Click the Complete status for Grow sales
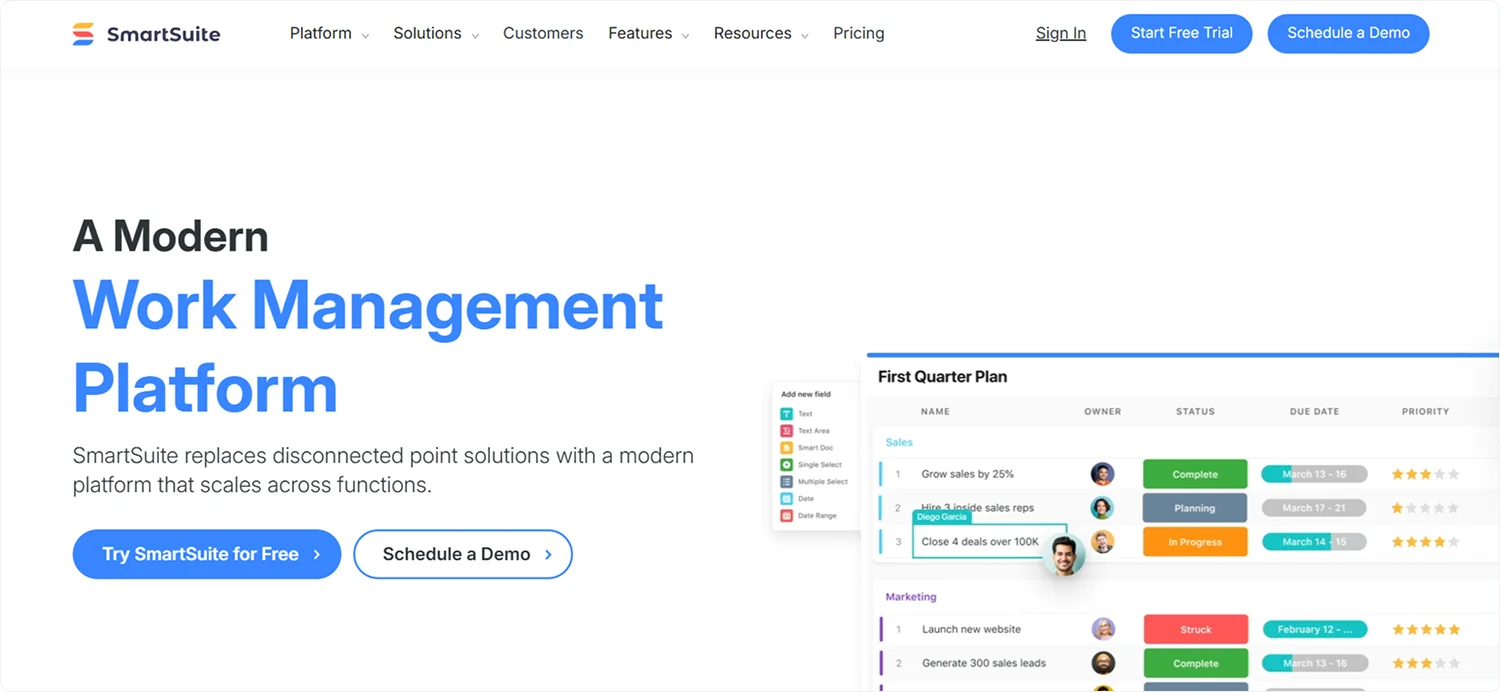Viewport: 1500px width, 692px height. point(1195,474)
